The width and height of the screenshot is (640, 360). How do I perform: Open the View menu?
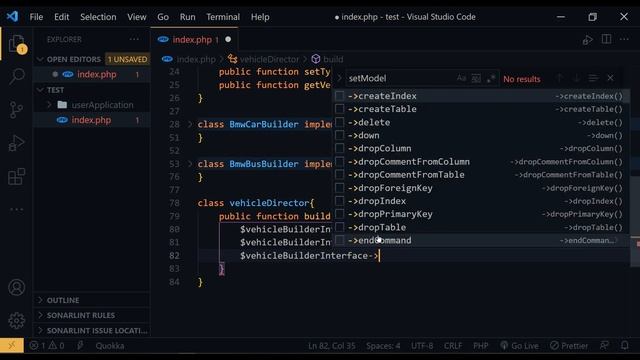tap(136, 17)
